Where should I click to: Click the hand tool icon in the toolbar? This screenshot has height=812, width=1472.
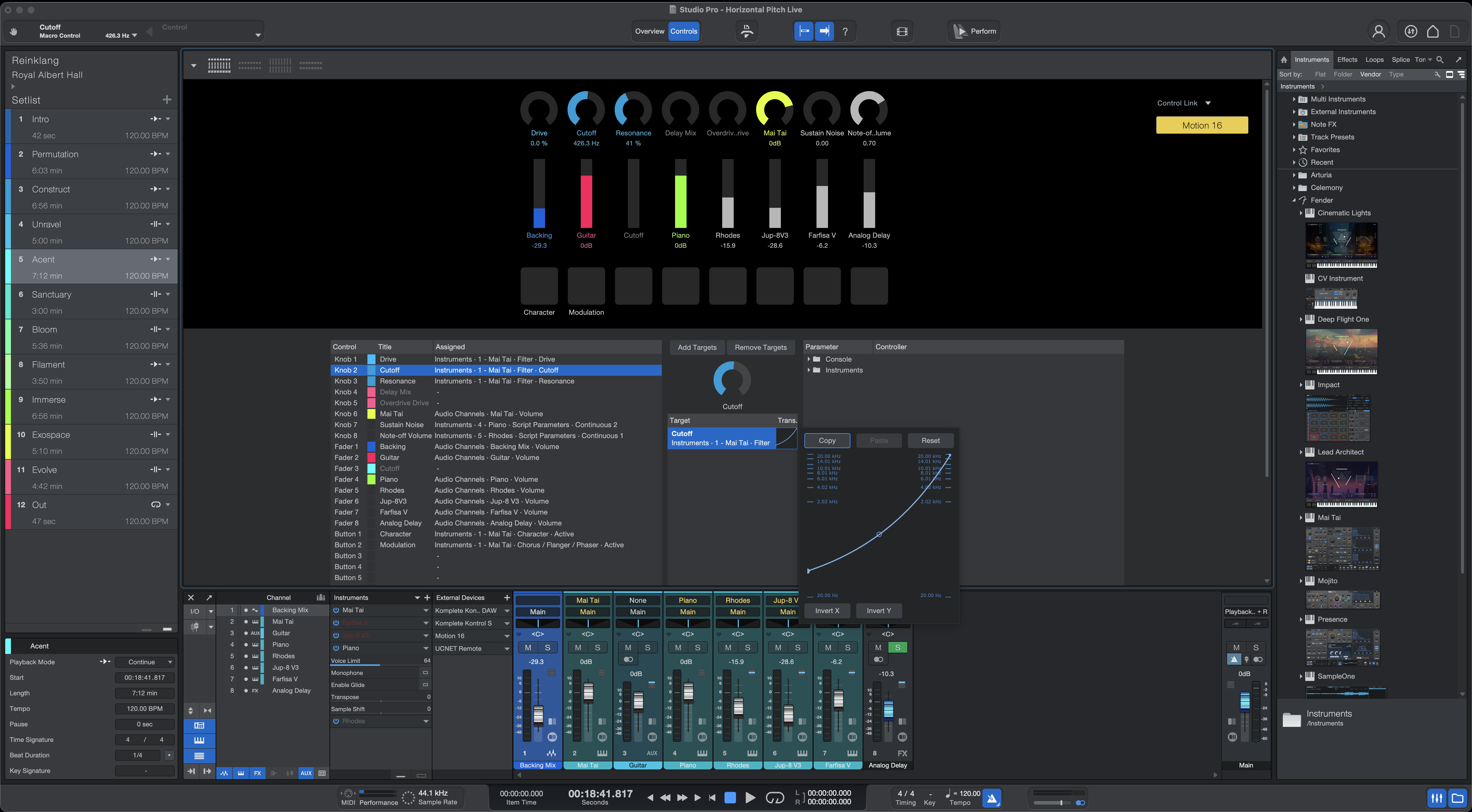tap(14, 31)
